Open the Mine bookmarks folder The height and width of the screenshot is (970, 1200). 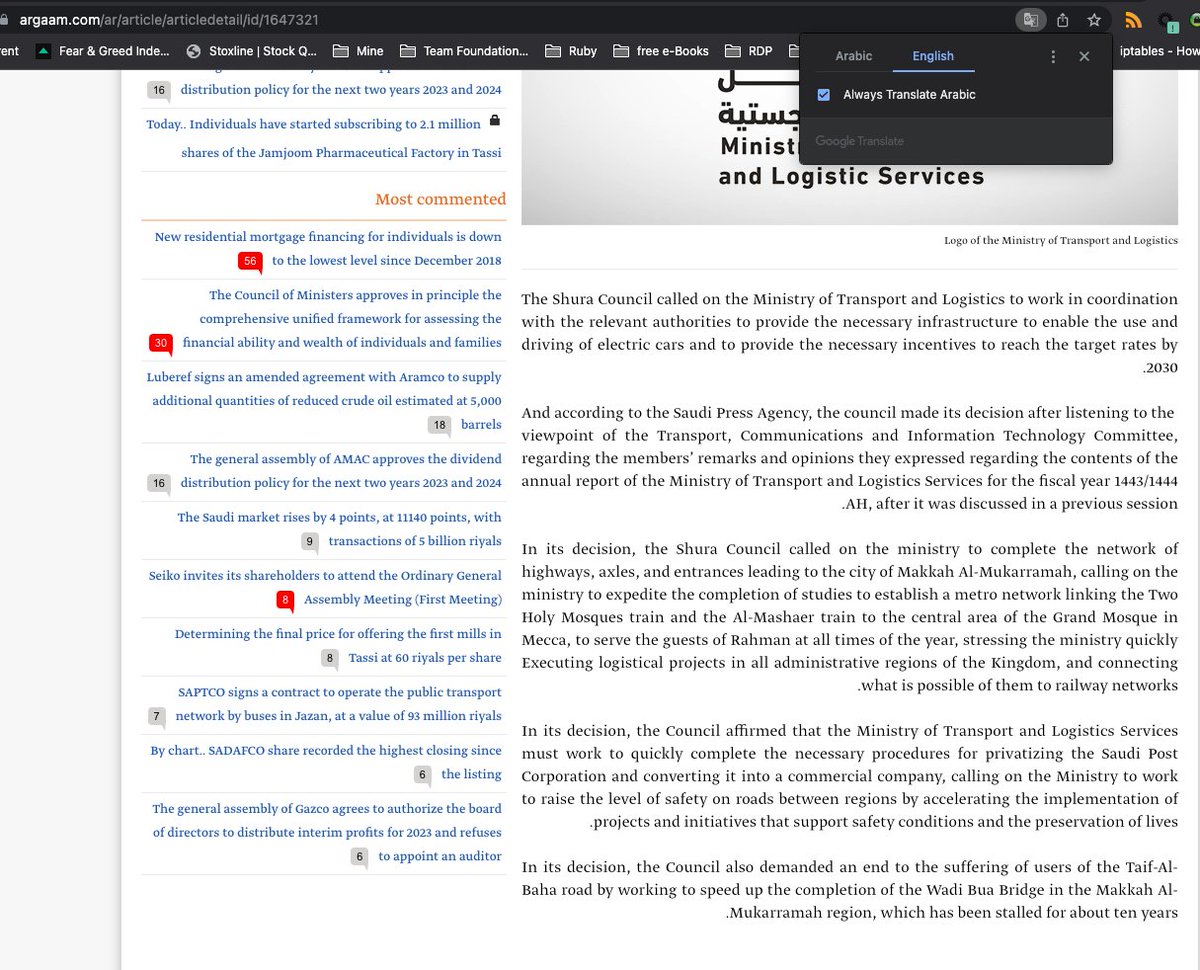[x=358, y=50]
